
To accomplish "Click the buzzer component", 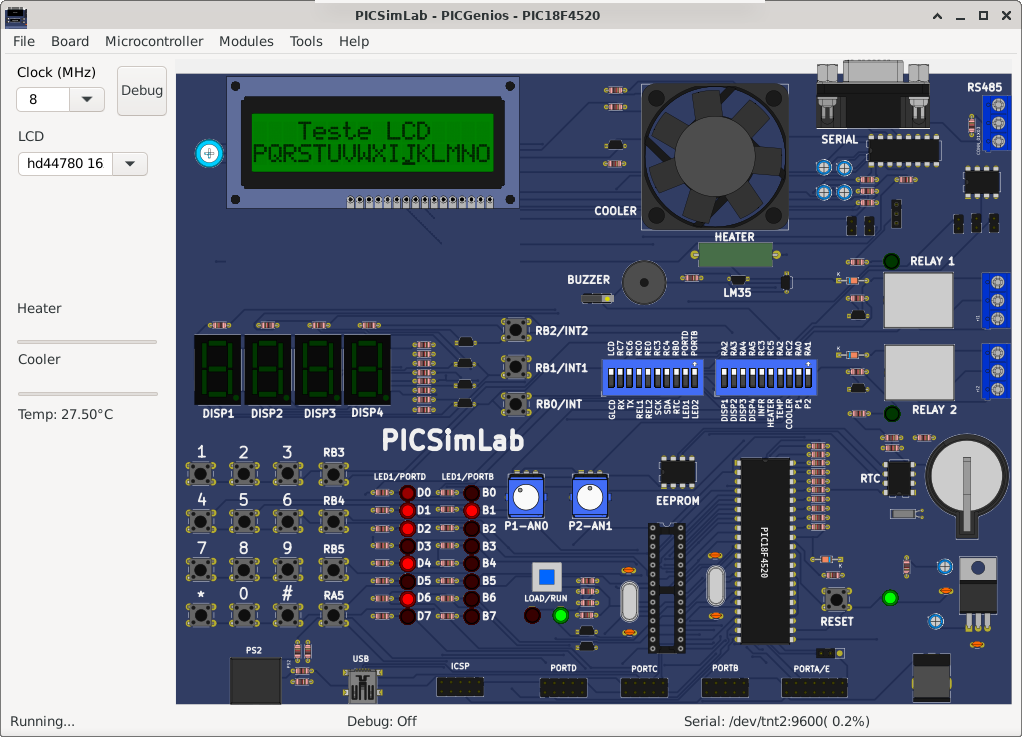I will (x=644, y=283).
